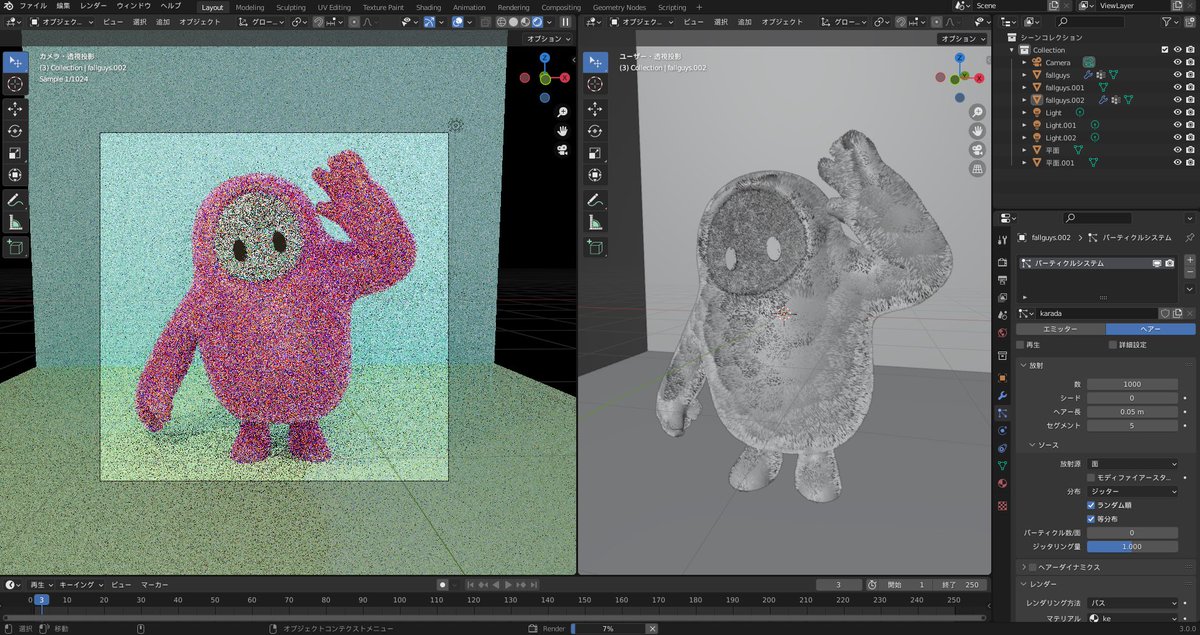Image resolution: width=1200 pixels, height=635 pixels.
Task: Toggle camera view icon in right viewport
Action: click(977, 150)
